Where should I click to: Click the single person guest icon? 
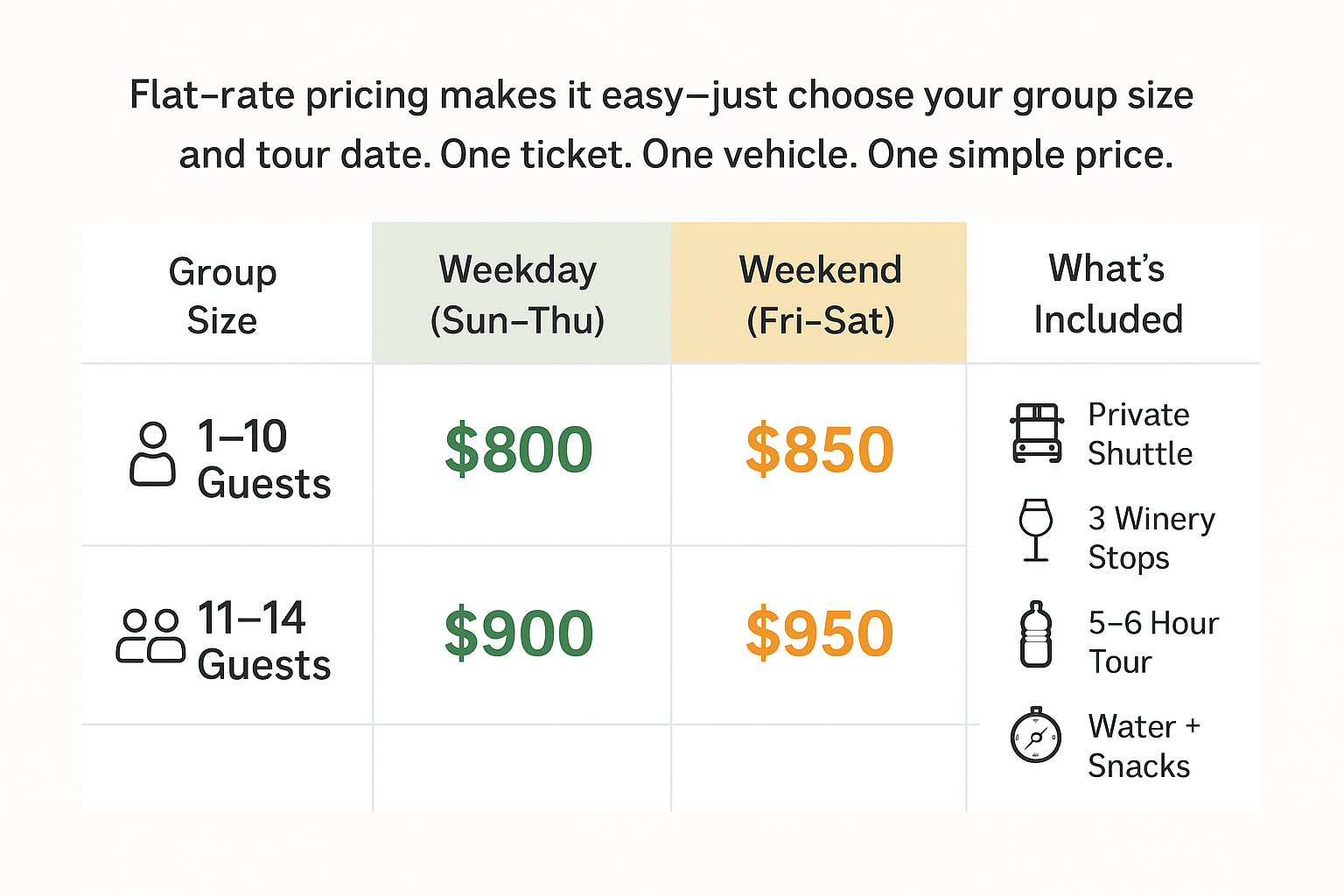153,454
